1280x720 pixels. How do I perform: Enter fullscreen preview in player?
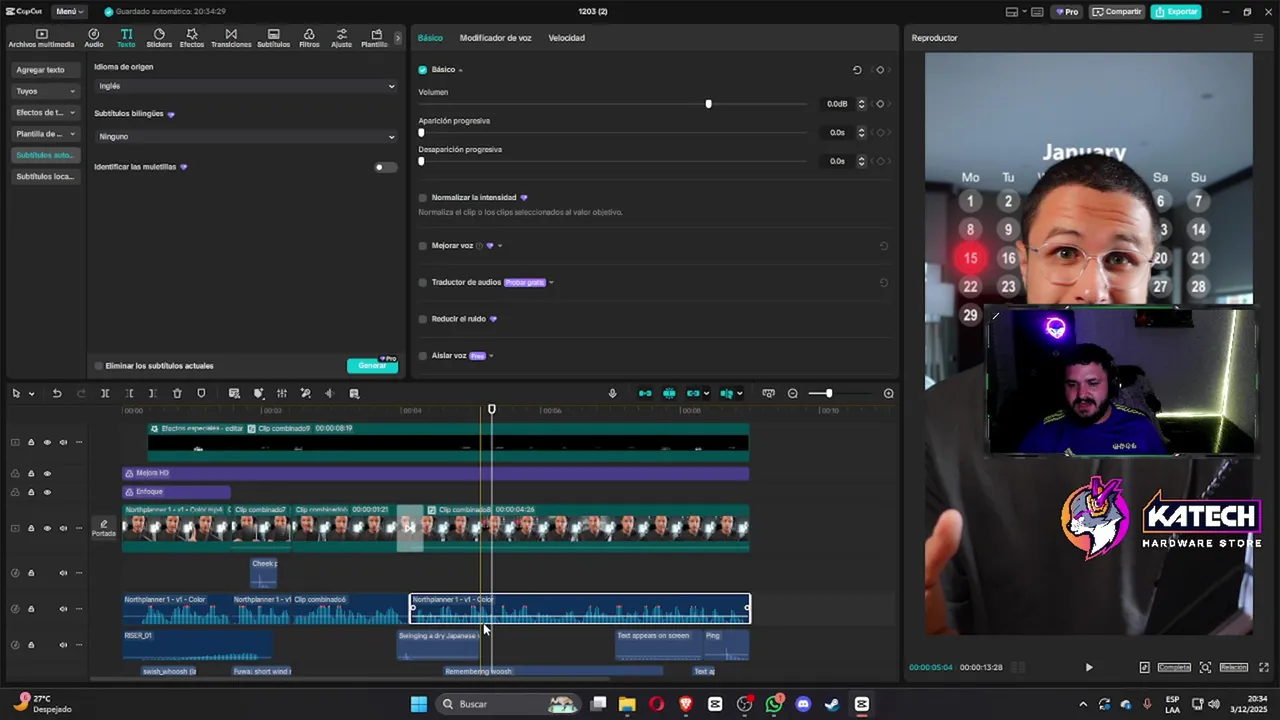click(x=1264, y=667)
